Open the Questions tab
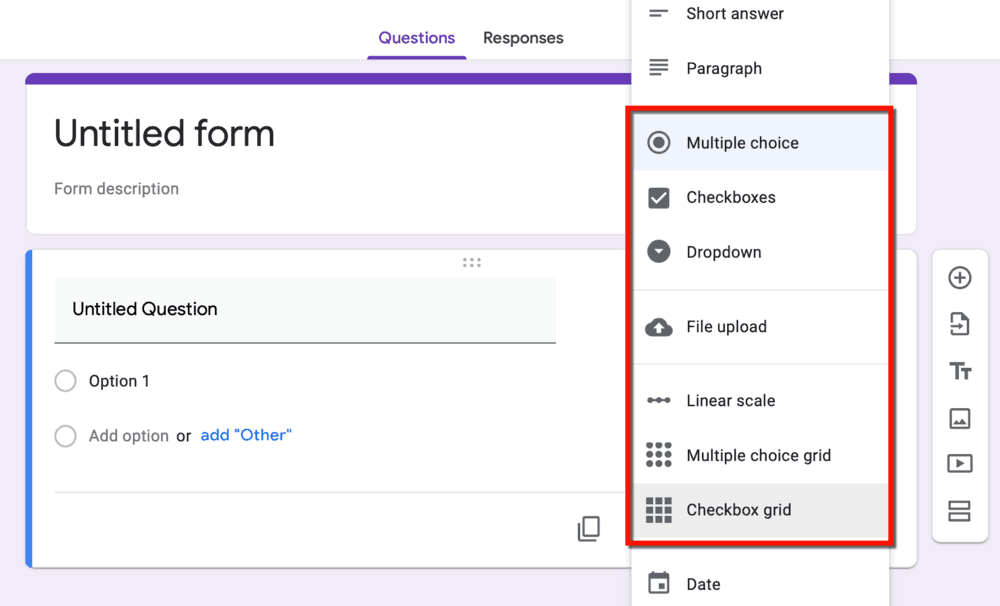This screenshot has height=606, width=1000. tap(416, 38)
